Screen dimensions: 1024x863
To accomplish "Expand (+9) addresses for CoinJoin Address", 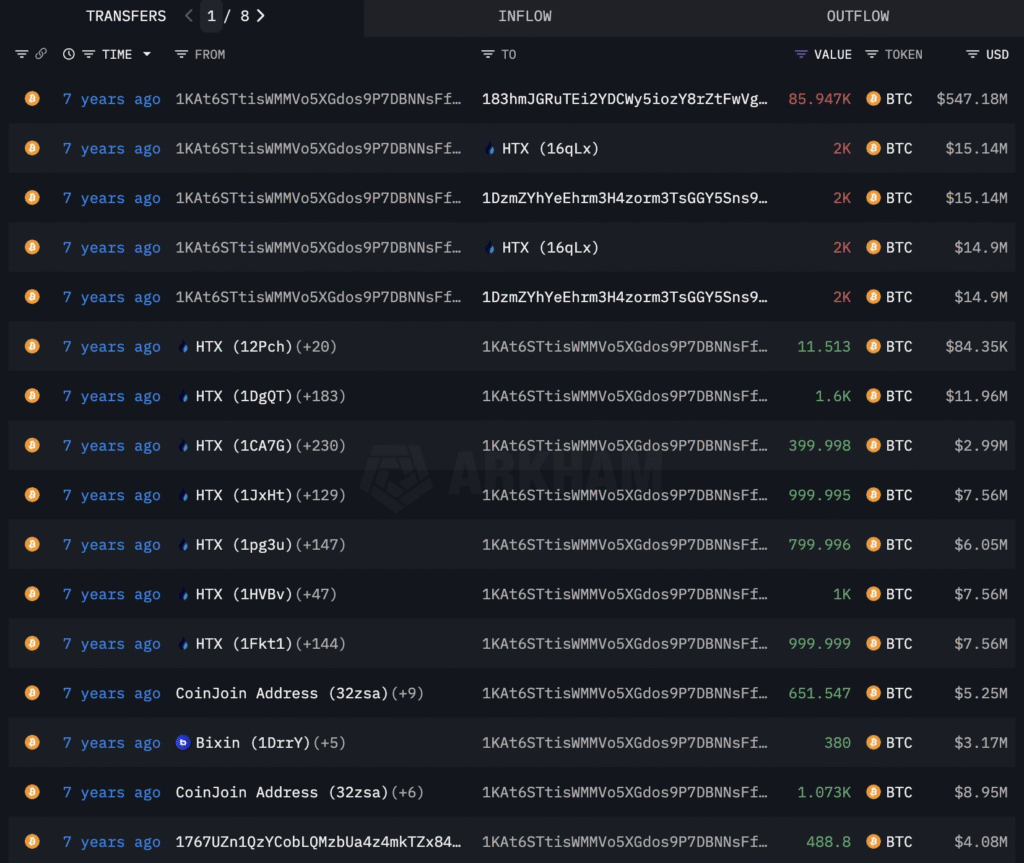I will pos(406,693).
